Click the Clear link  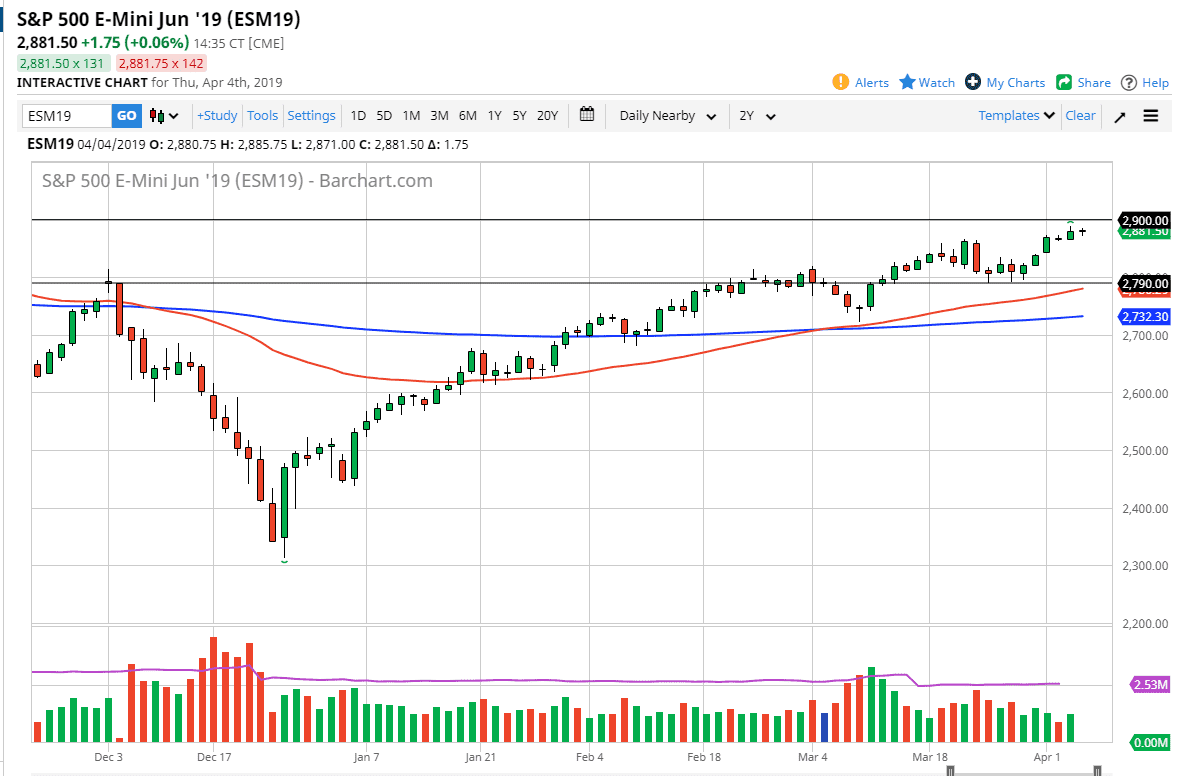click(x=1080, y=116)
